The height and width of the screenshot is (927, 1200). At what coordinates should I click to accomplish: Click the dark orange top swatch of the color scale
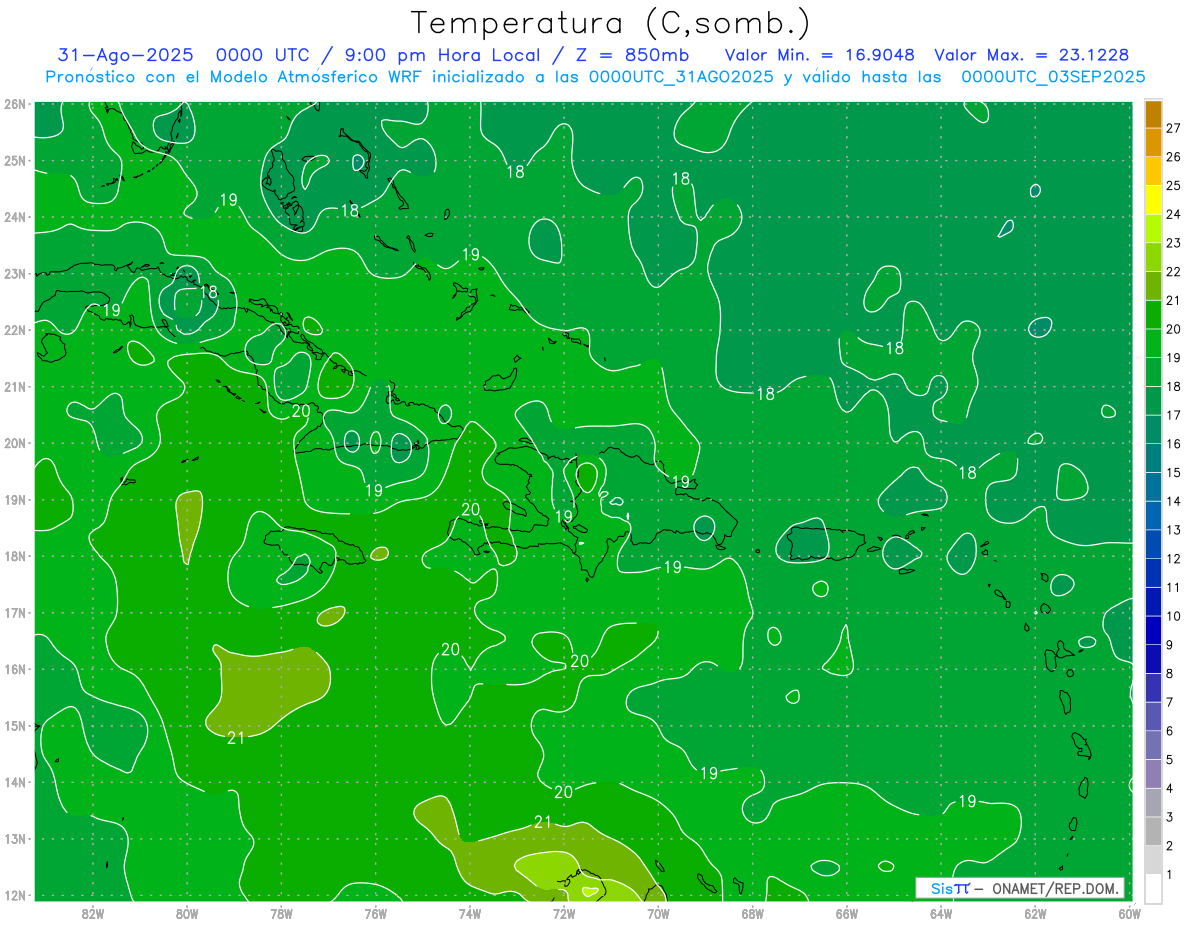point(1154,114)
